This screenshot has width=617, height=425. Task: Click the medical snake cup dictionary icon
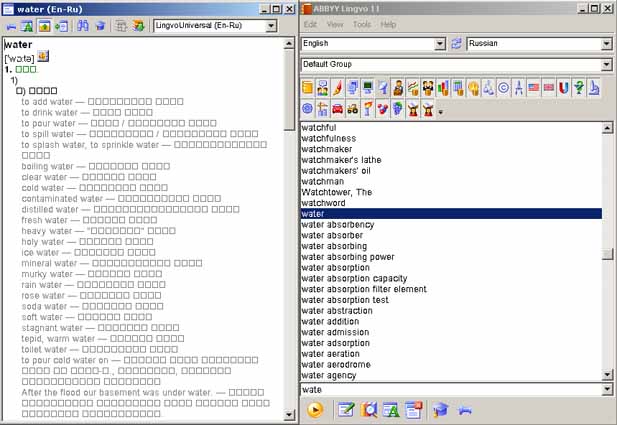tap(579, 88)
